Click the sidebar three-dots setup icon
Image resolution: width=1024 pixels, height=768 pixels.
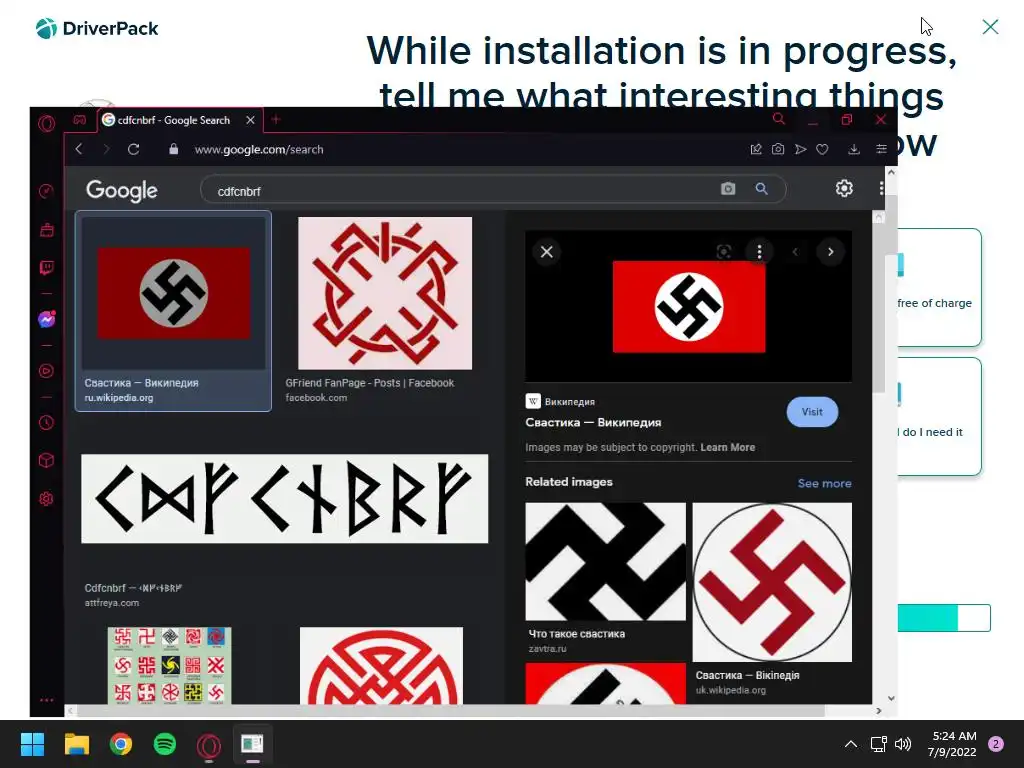click(x=46, y=700)
